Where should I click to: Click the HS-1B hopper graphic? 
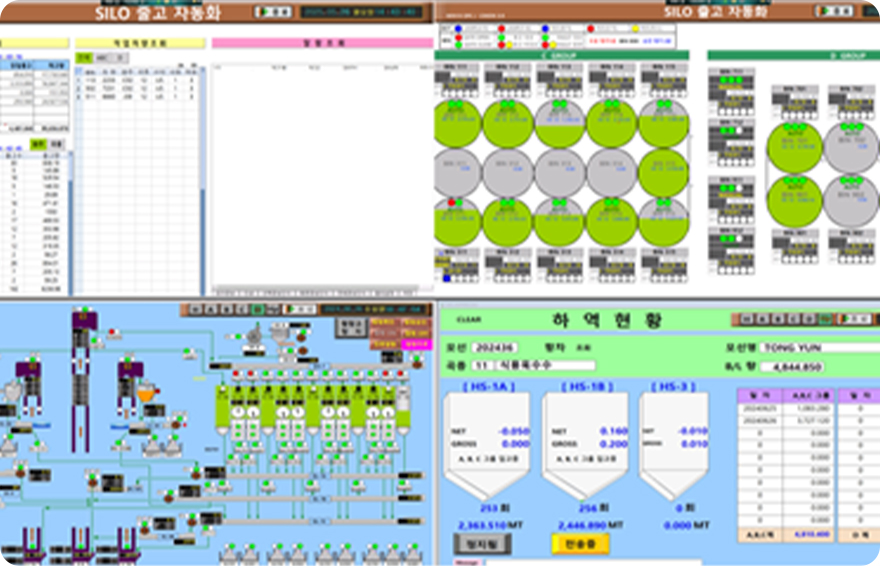(x=585, y=444)
